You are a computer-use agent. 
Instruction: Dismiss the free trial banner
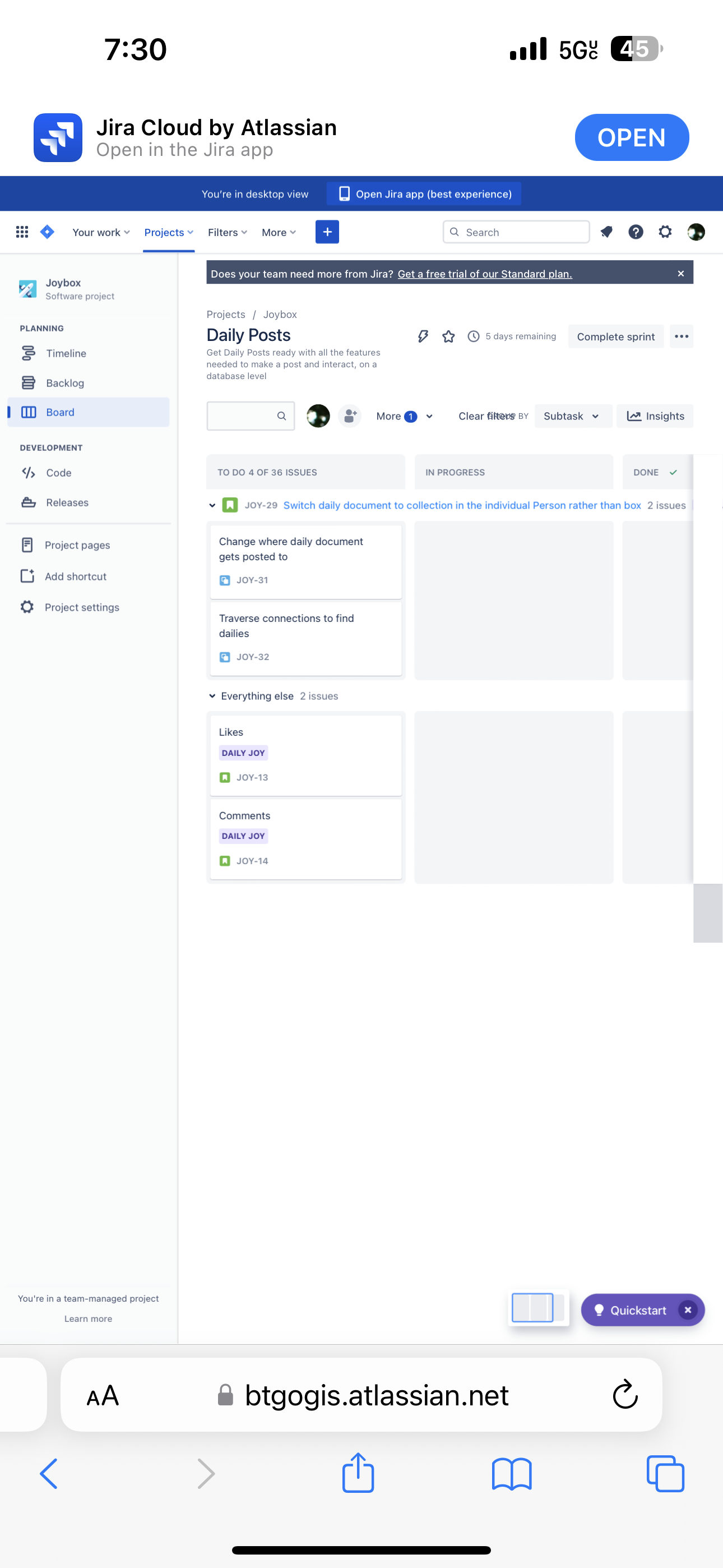coord(680,273)
